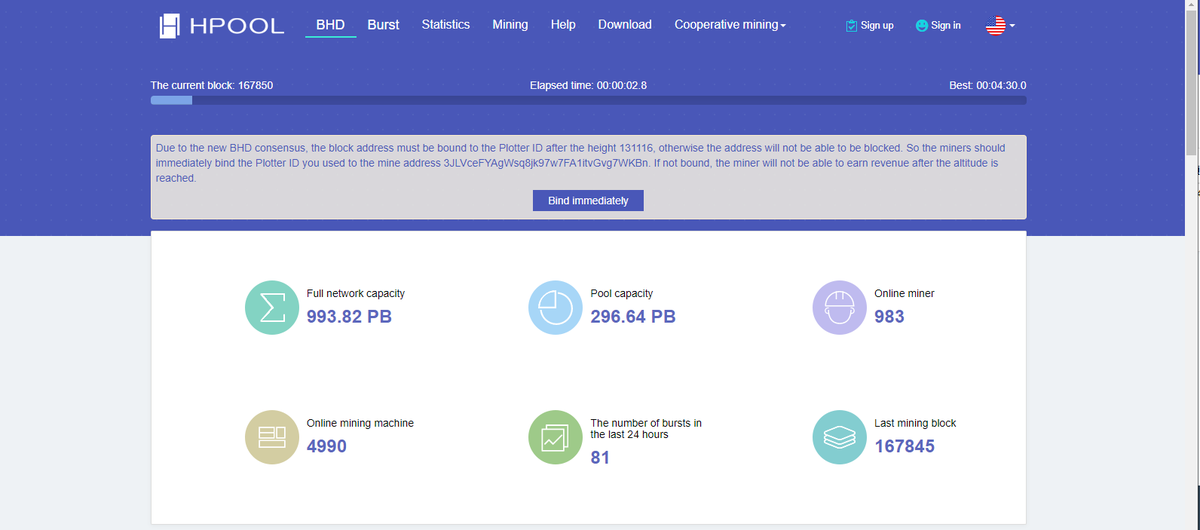1200x530 pixels.
Task: Expand the Cooperative mining menu
Action: [730, 25]
